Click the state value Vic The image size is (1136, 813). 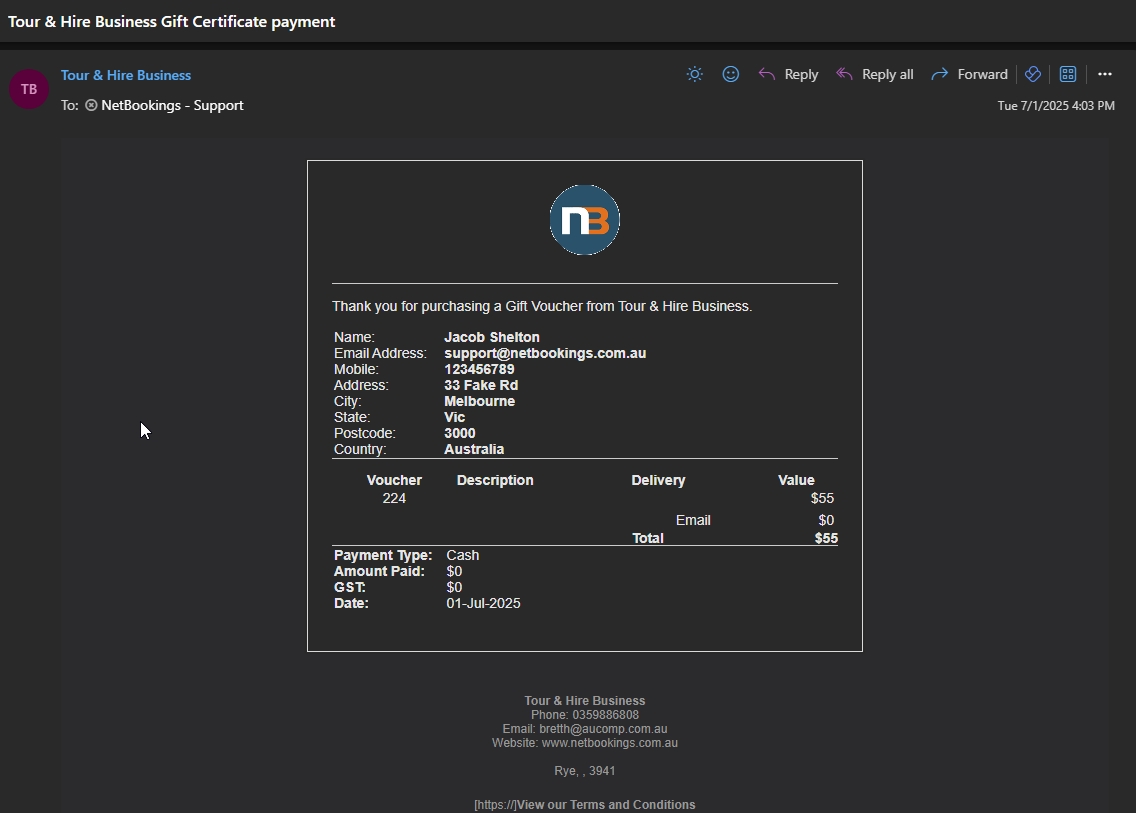click(455, 417)
